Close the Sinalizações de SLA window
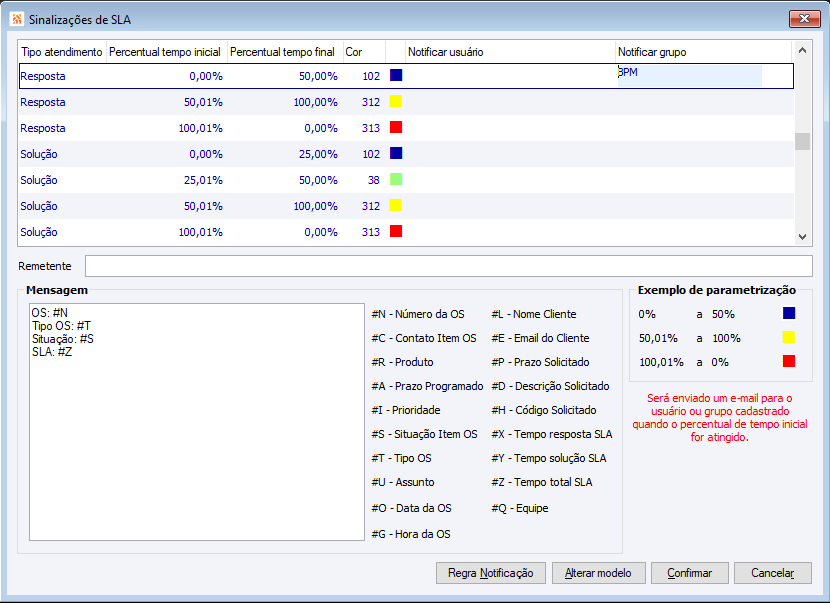 (804, 19)
